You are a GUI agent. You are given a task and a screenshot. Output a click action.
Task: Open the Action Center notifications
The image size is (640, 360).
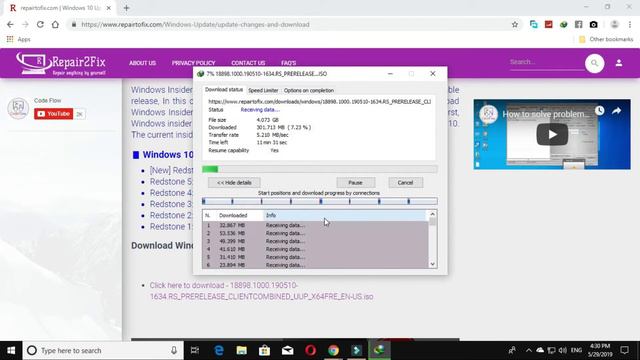click(624, 350)
